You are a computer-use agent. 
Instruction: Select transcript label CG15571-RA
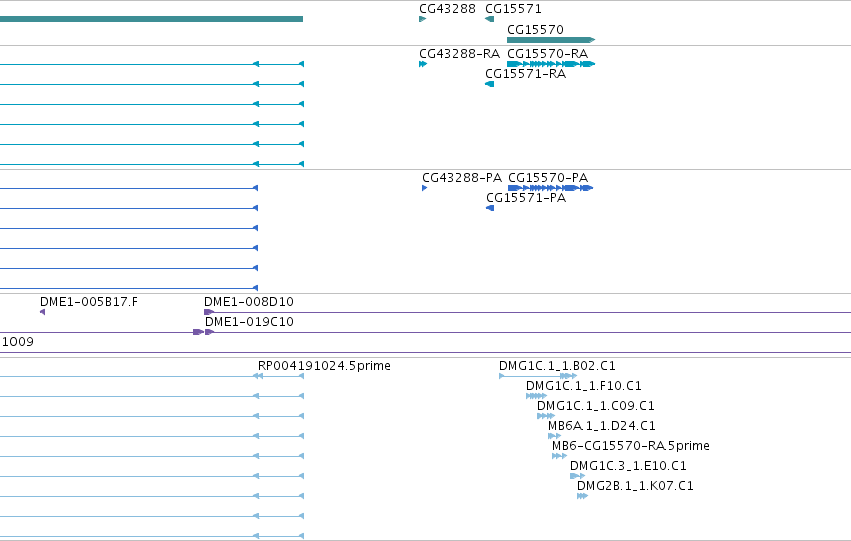tap(525, 74)
